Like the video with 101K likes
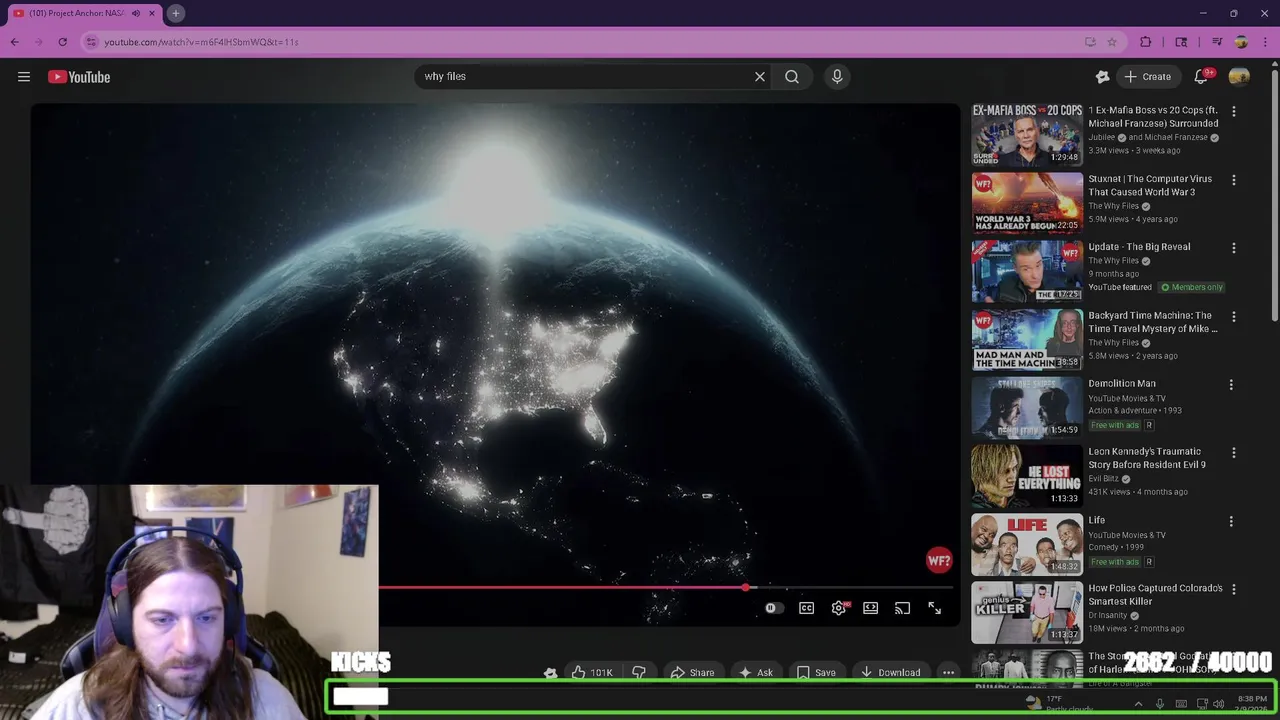This screenshot has height=720, width=1280. 592,673
